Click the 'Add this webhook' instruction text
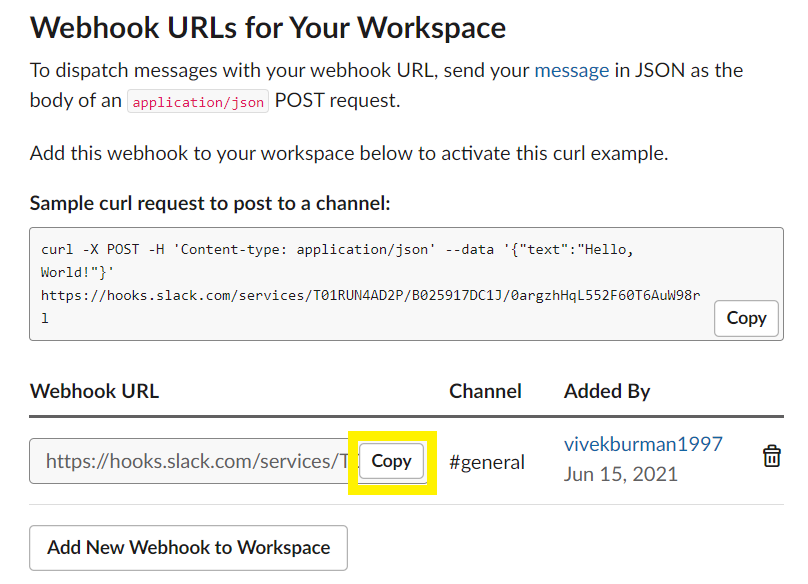This screenshot has width=808, height=584. tap(349, 153)
